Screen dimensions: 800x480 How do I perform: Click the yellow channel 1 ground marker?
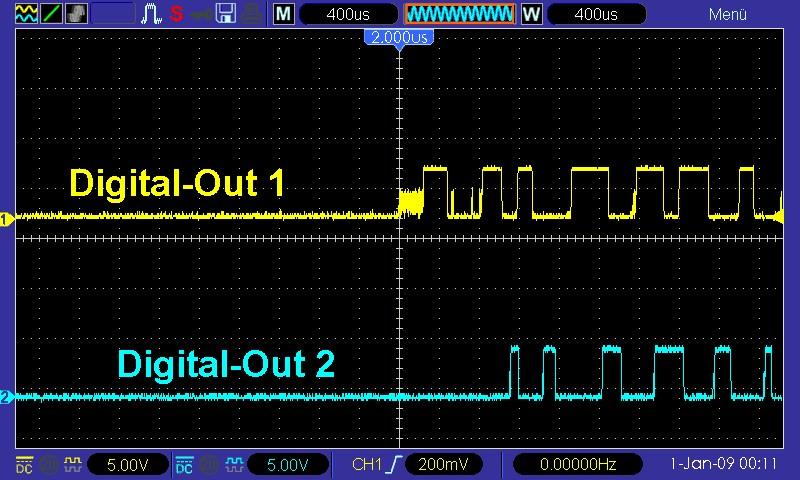6,220
